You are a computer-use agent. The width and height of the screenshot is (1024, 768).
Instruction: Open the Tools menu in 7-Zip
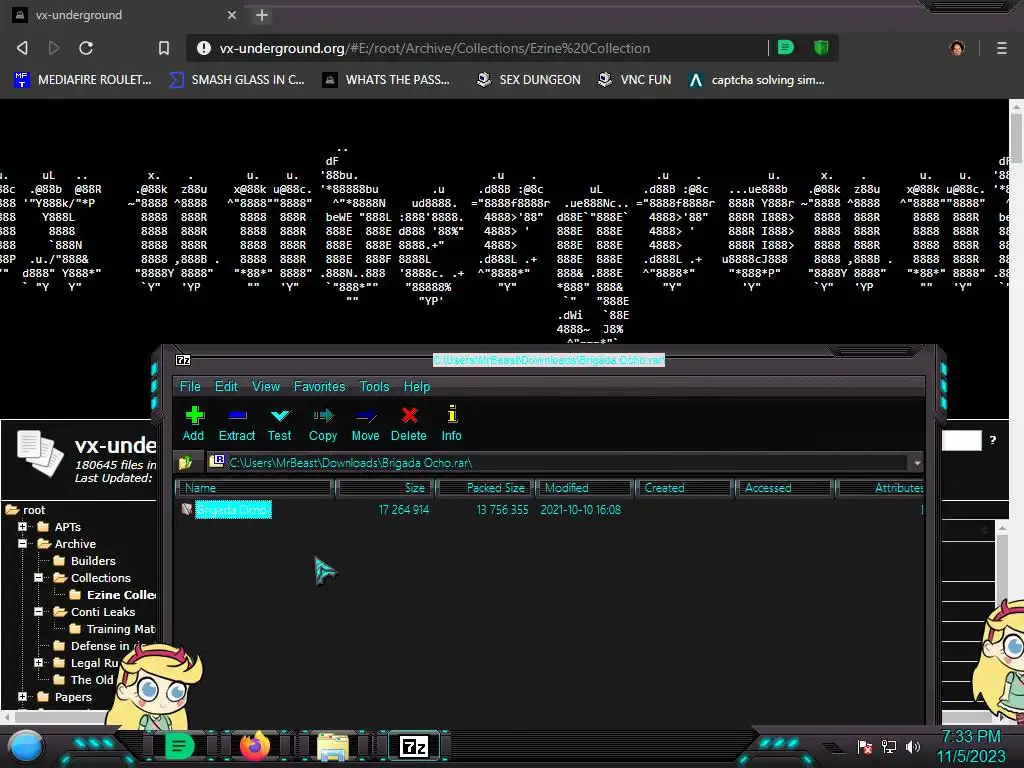coord(374,387)
